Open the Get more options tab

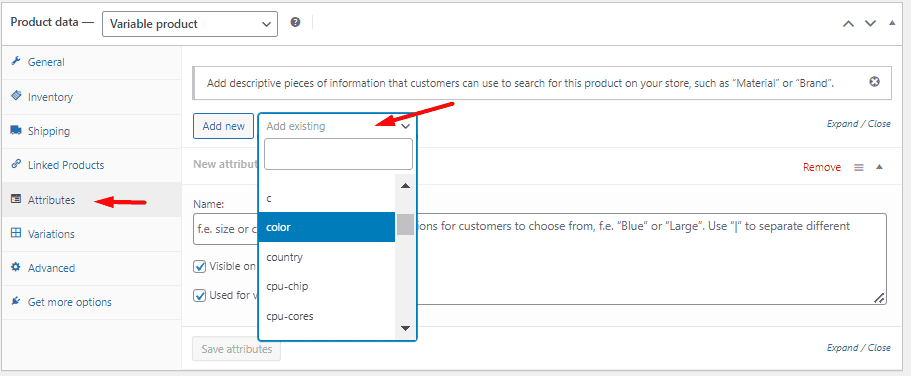coord(91,302)
